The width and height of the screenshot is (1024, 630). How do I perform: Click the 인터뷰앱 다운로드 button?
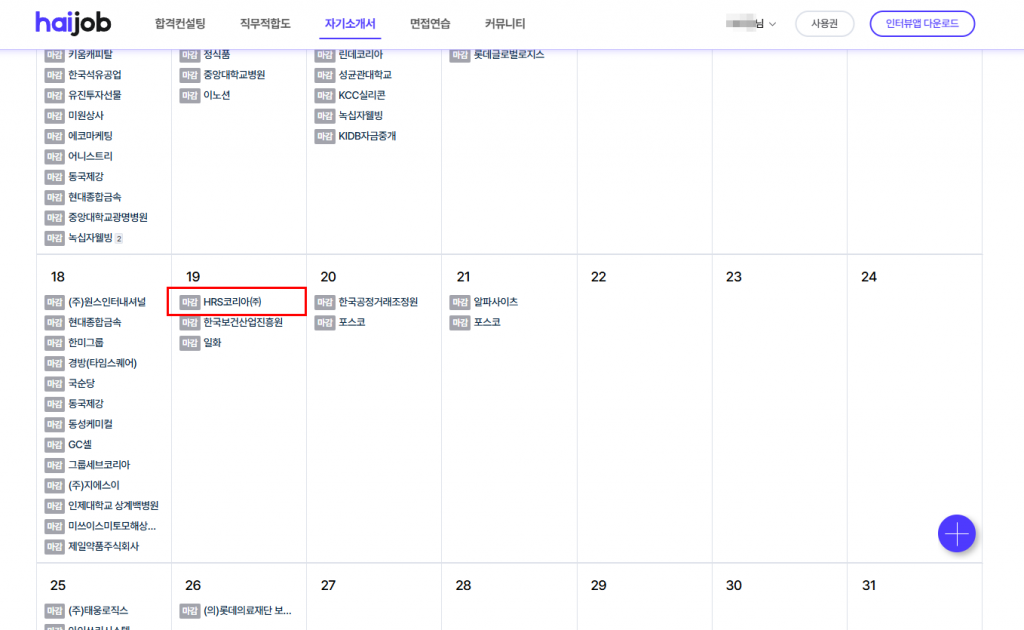point(921,24)
